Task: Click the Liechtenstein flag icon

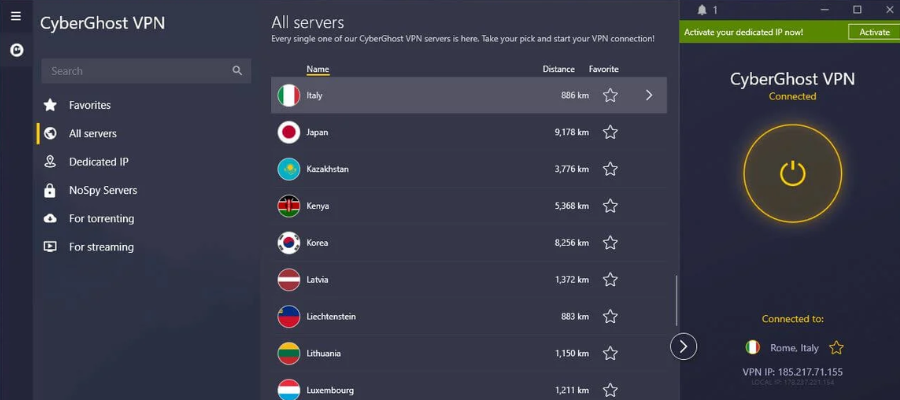Action: (289, 316)
